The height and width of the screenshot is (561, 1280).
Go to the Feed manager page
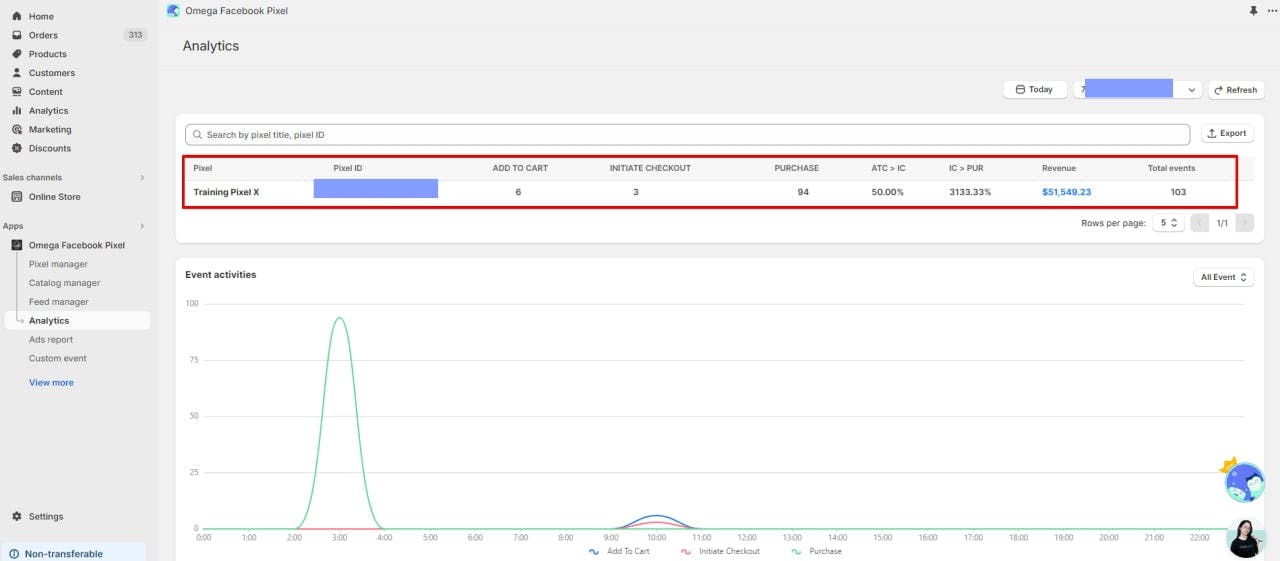pos(58,302)
